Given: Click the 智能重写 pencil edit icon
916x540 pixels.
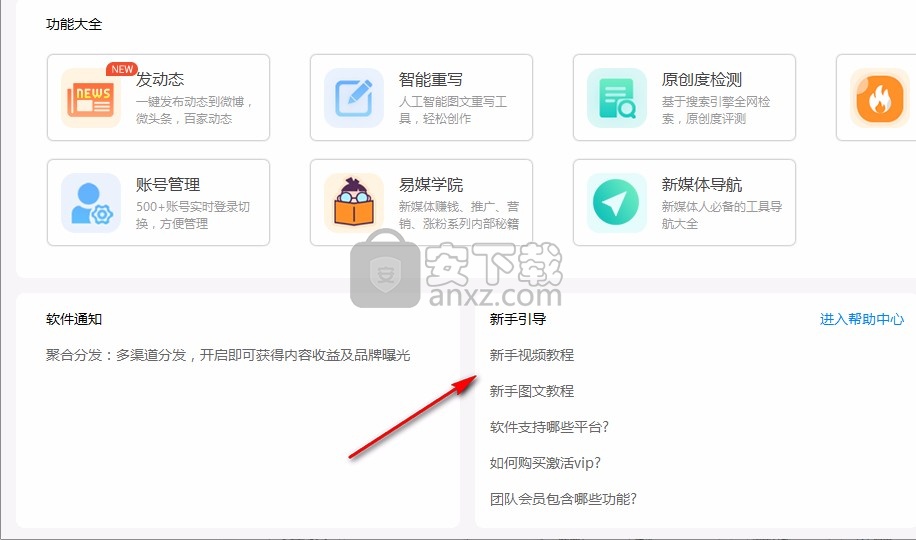Looking at the screenshot, I should 353,98.
